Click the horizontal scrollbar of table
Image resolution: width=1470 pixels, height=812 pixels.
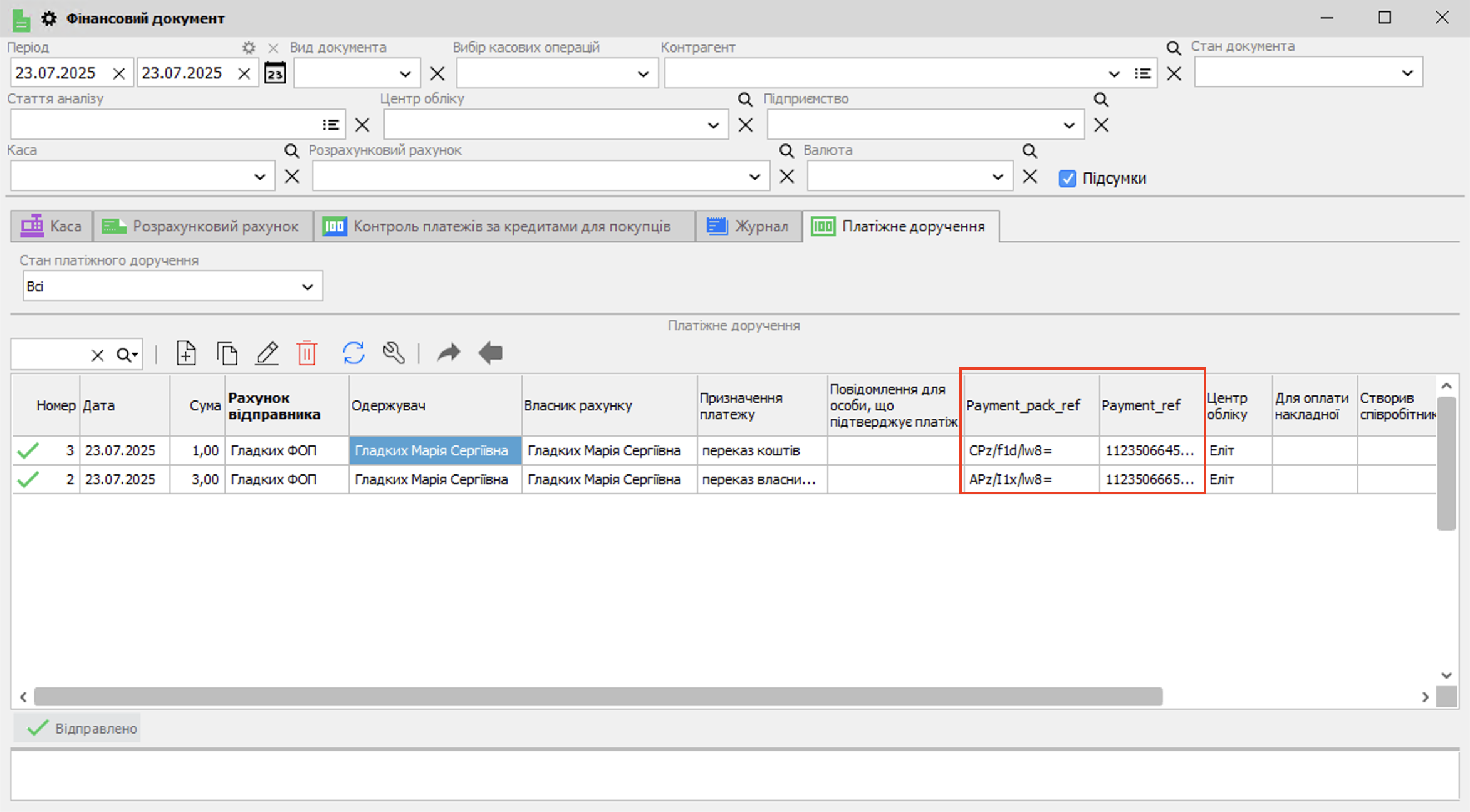598,696
